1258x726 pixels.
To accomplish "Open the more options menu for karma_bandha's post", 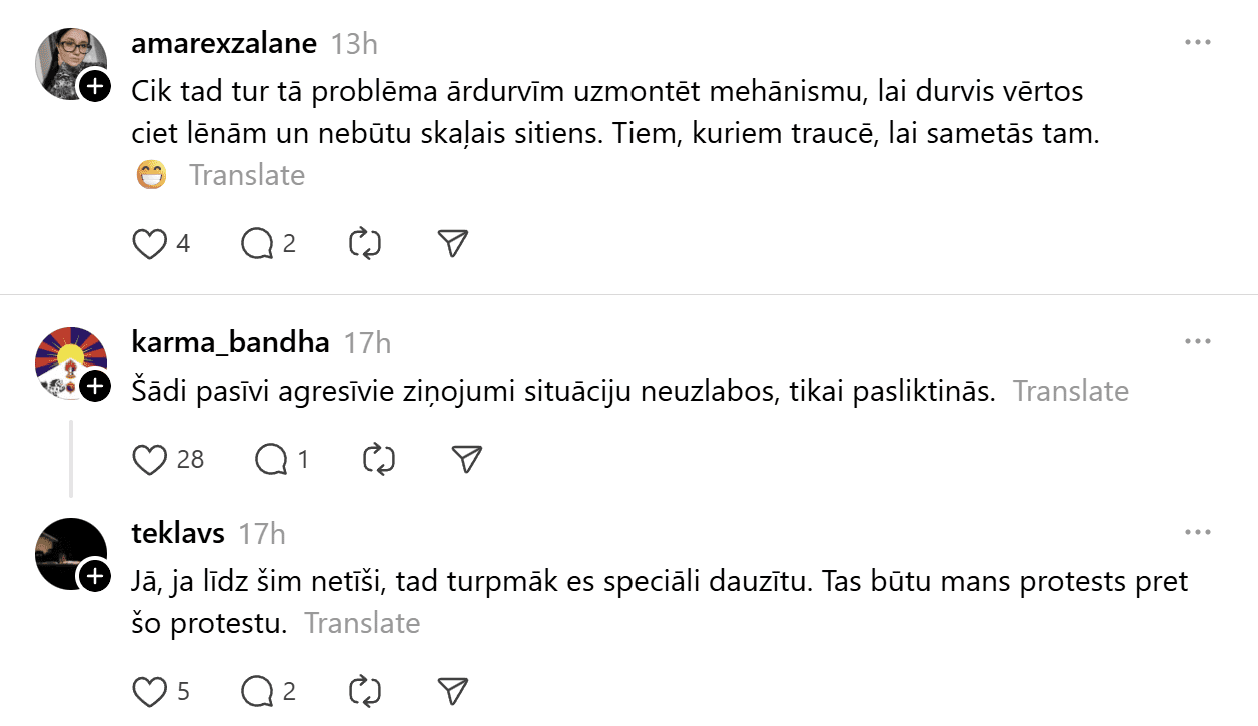I will click(x=1198, y=342).
